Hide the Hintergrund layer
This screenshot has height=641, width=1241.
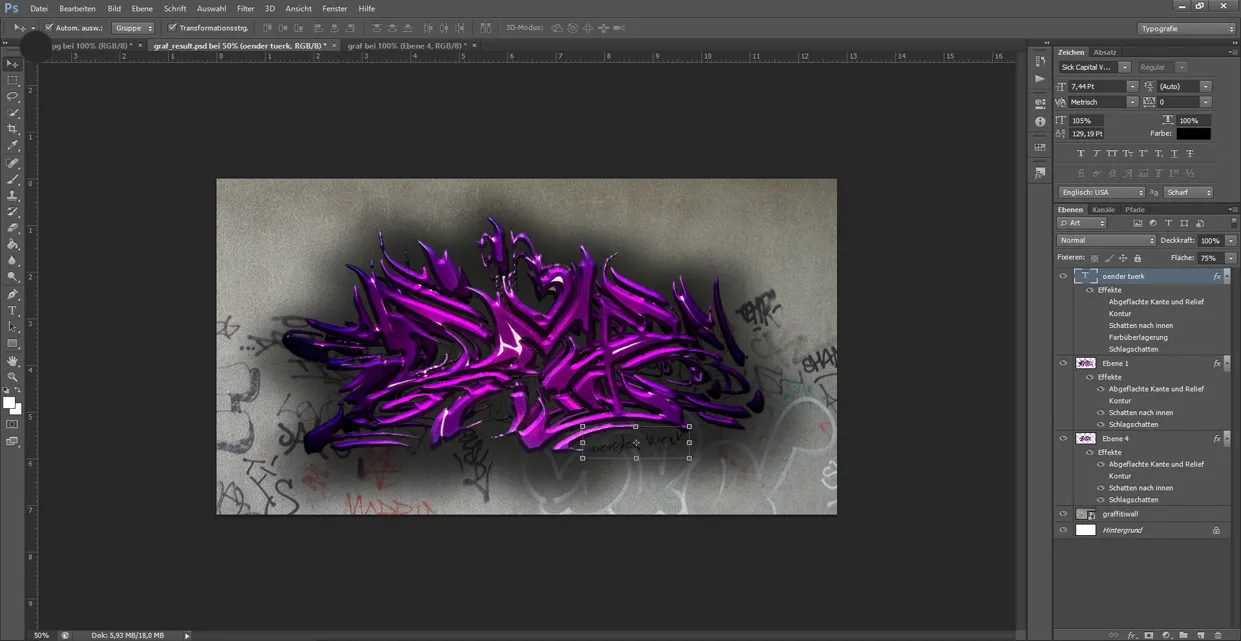tap(1063, 530)
